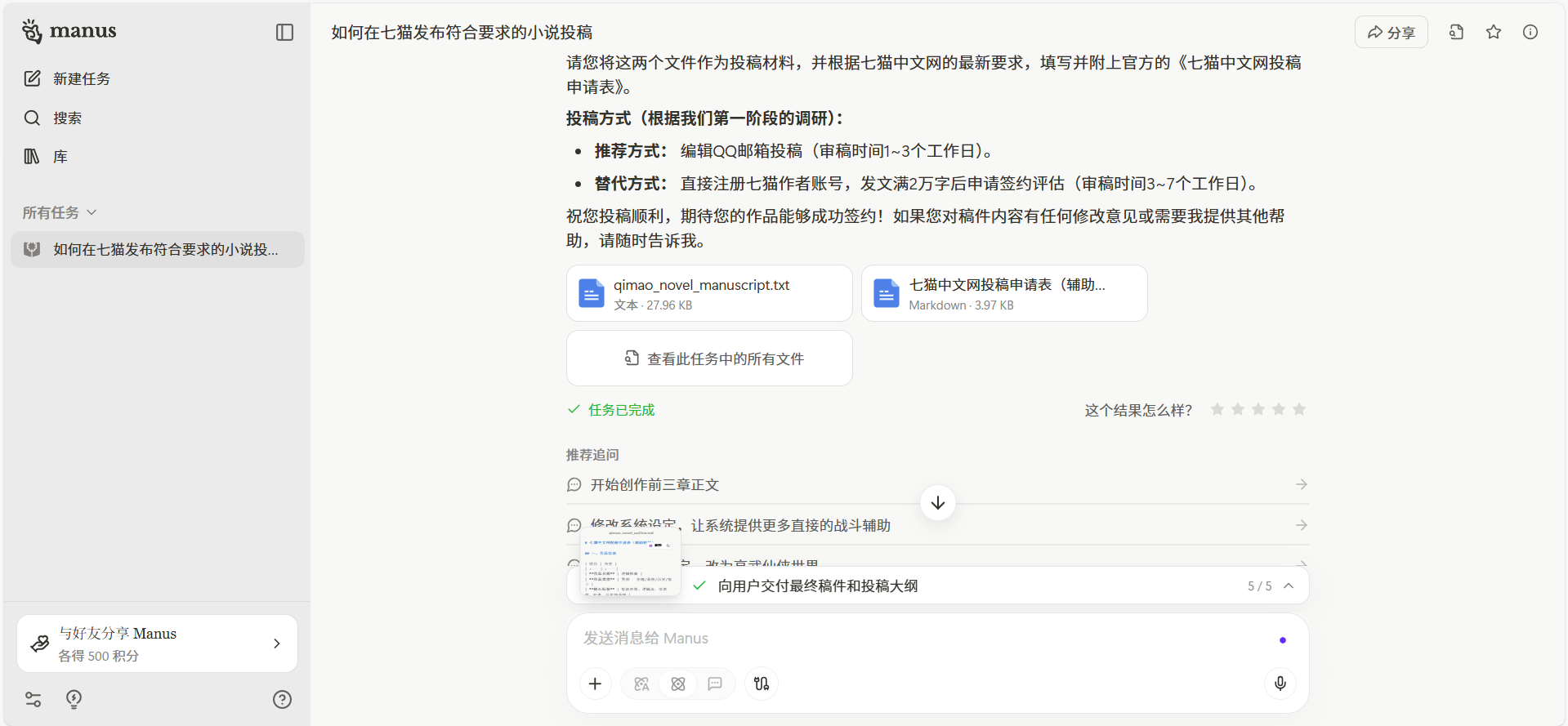Open 搜索 in the sidebar
1568x726 pixels.
pos(67,118)
